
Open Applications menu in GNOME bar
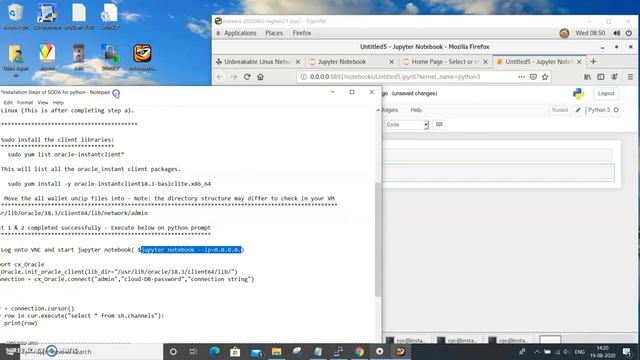(240, 33)
